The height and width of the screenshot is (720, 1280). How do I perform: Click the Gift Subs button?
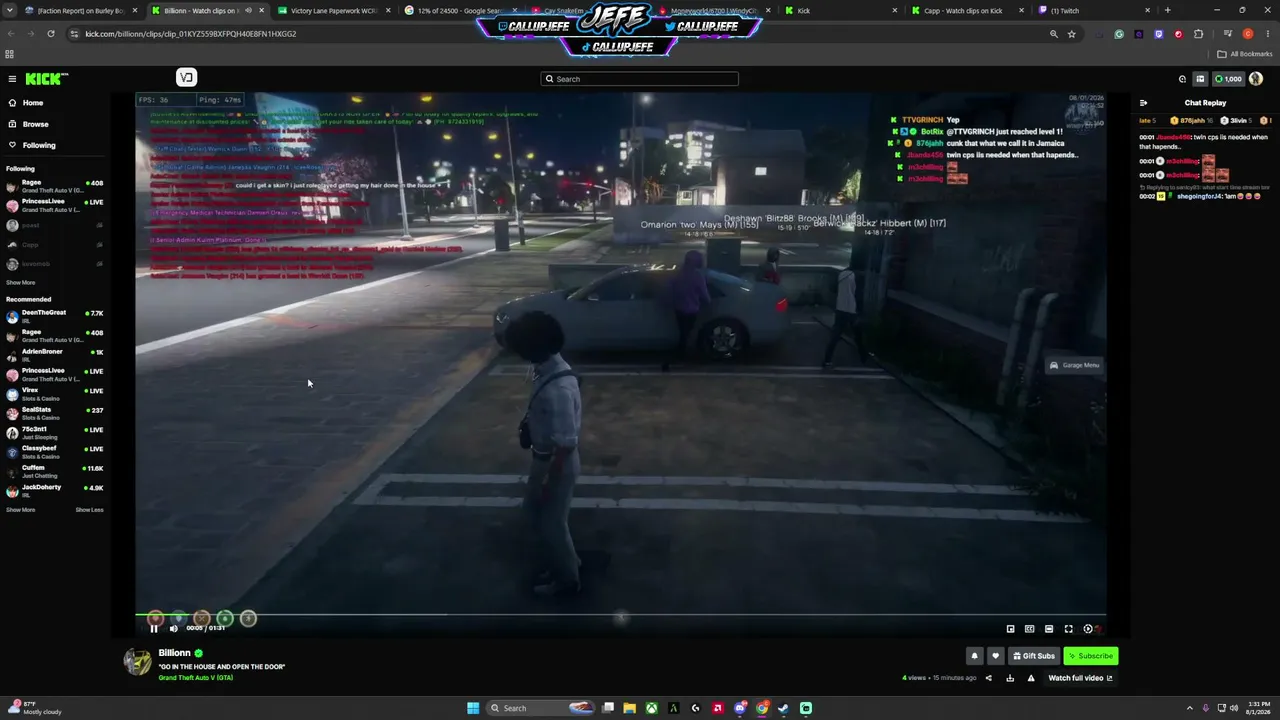[x=1034, y=656]
